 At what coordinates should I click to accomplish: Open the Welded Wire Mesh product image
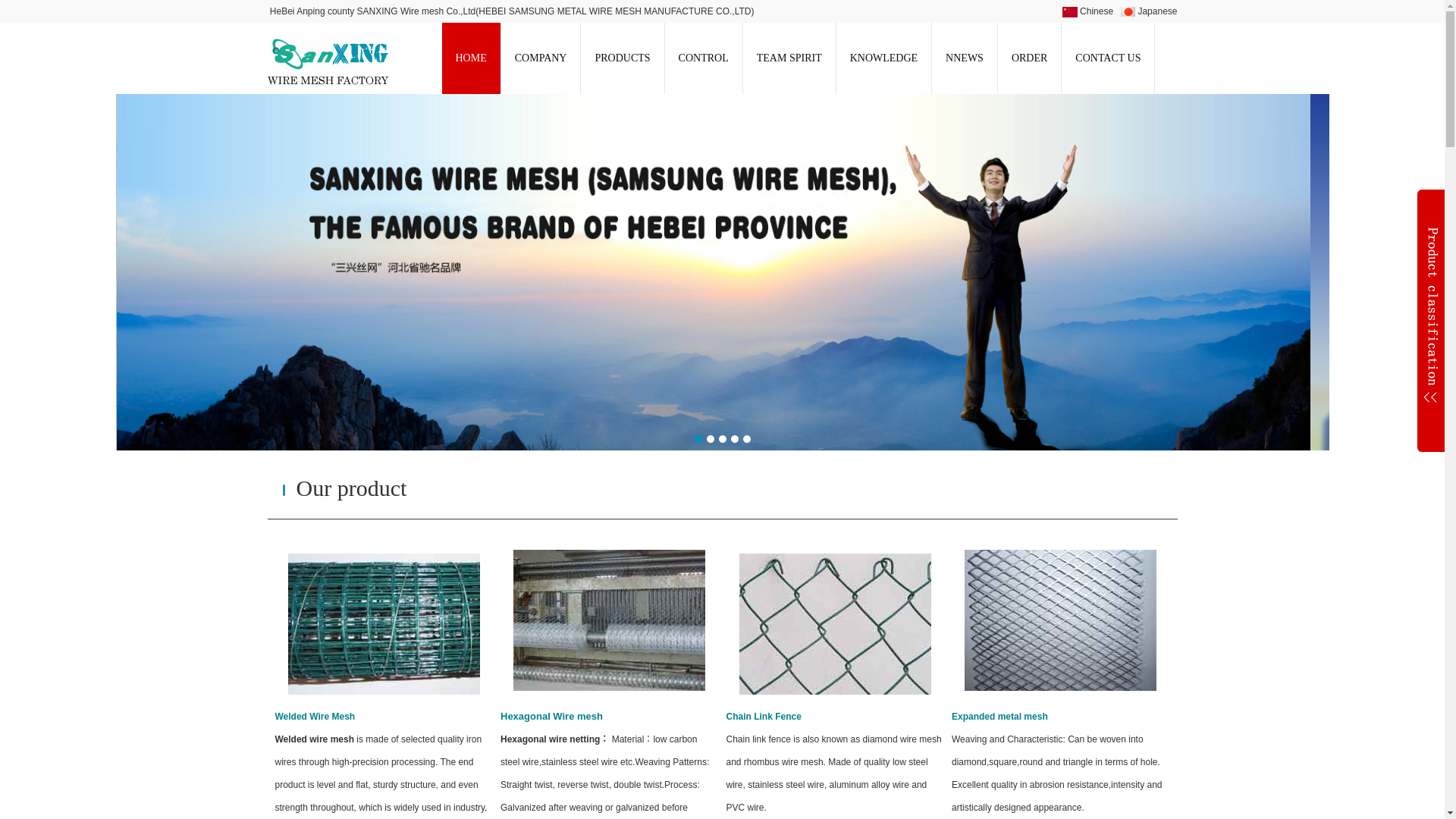pyautogui.click(x=384, y=623)
